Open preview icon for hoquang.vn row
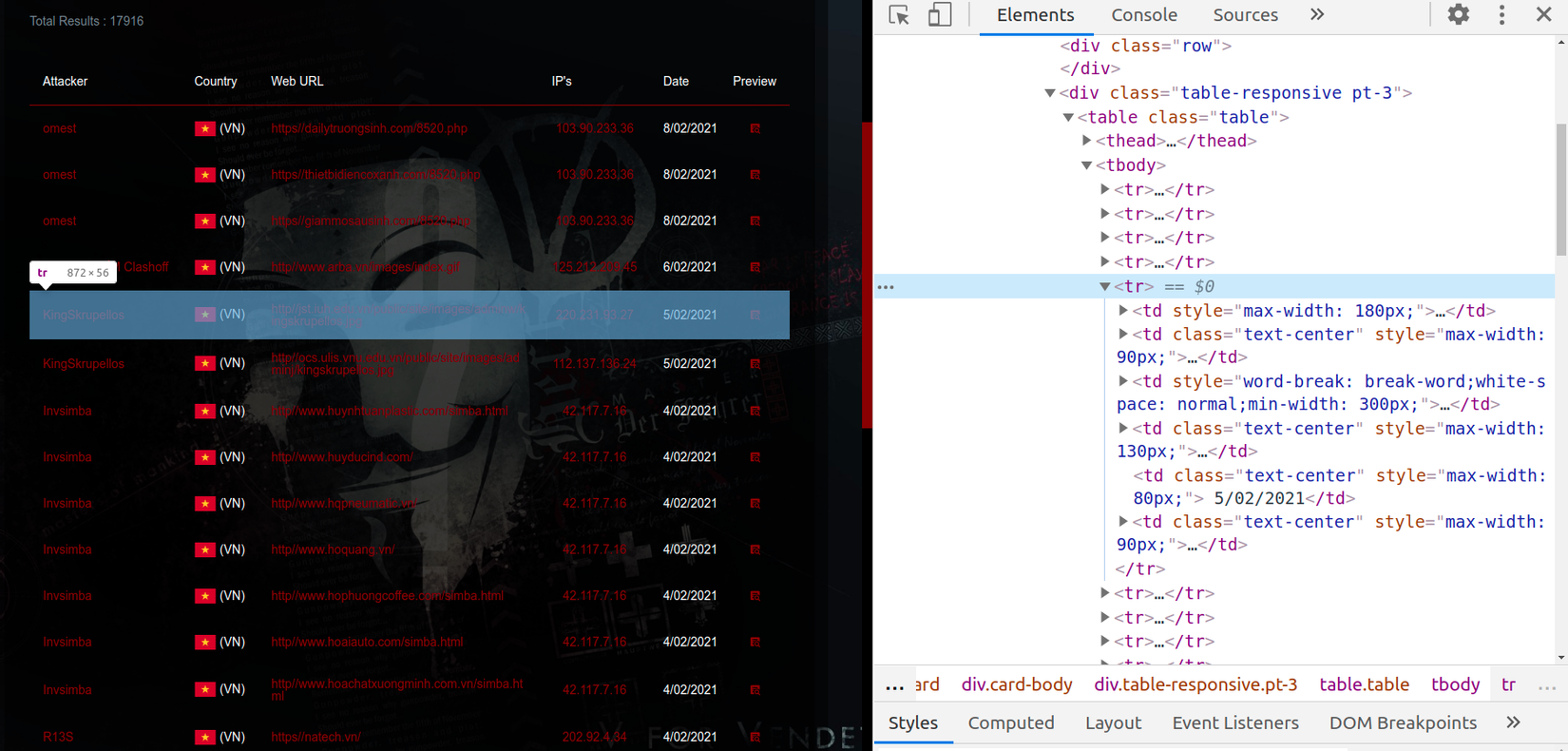 (x=755, y=550)
